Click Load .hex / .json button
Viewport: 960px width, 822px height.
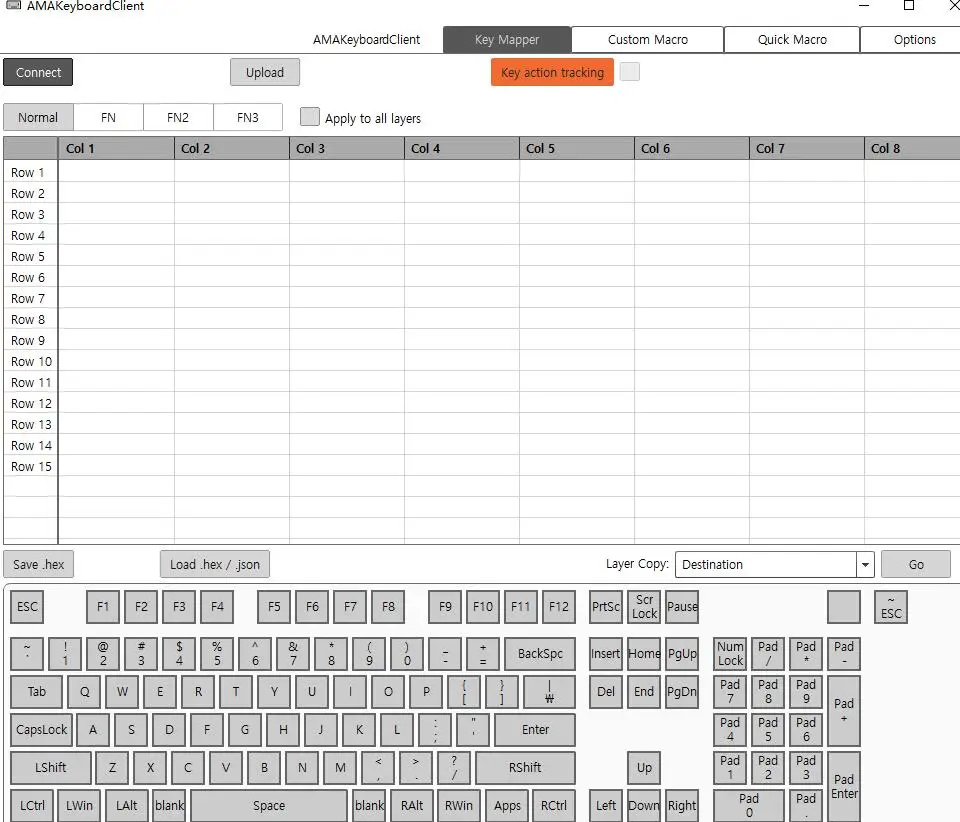(215, 564)
